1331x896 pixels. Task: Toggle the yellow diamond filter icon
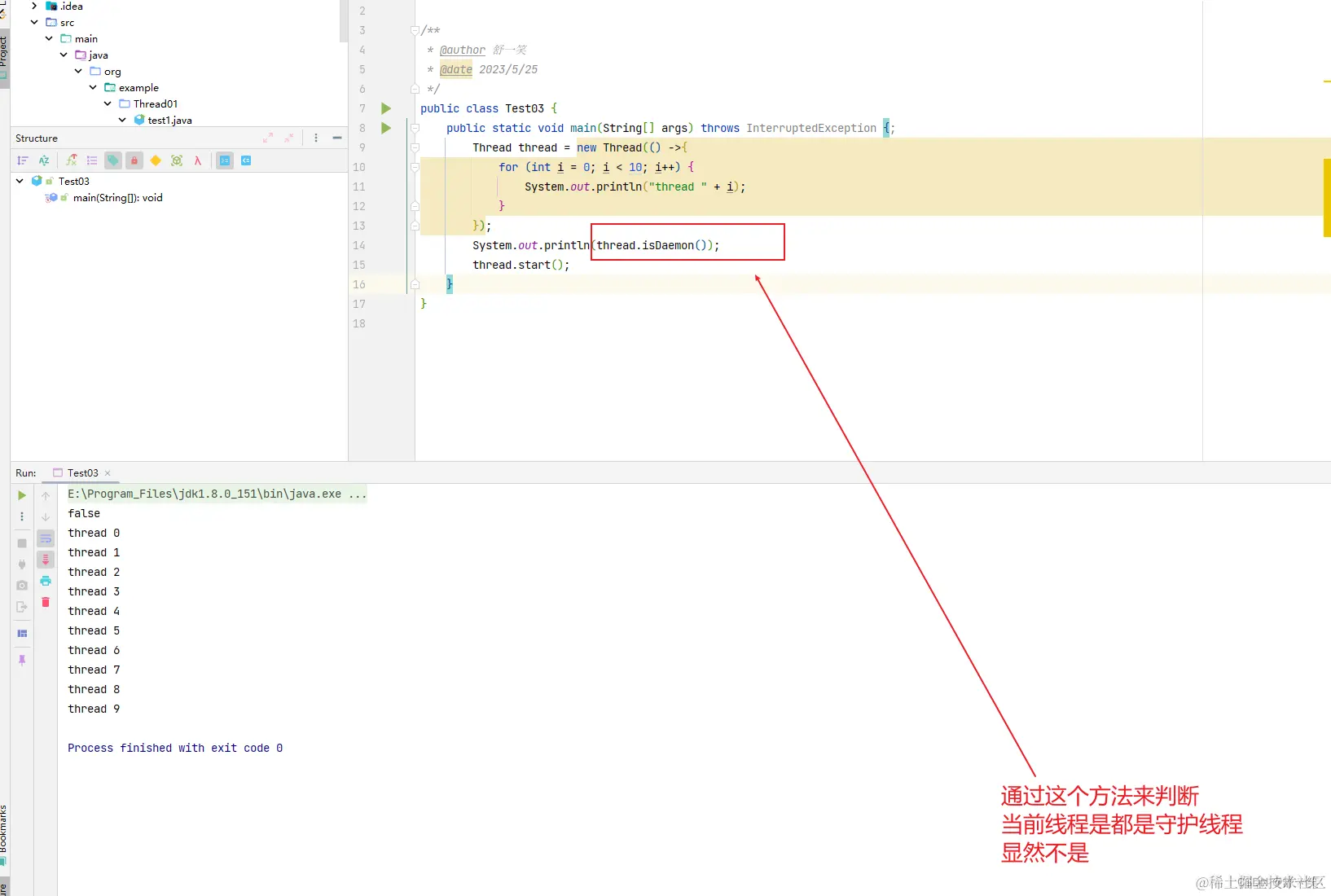pos(156,160)
